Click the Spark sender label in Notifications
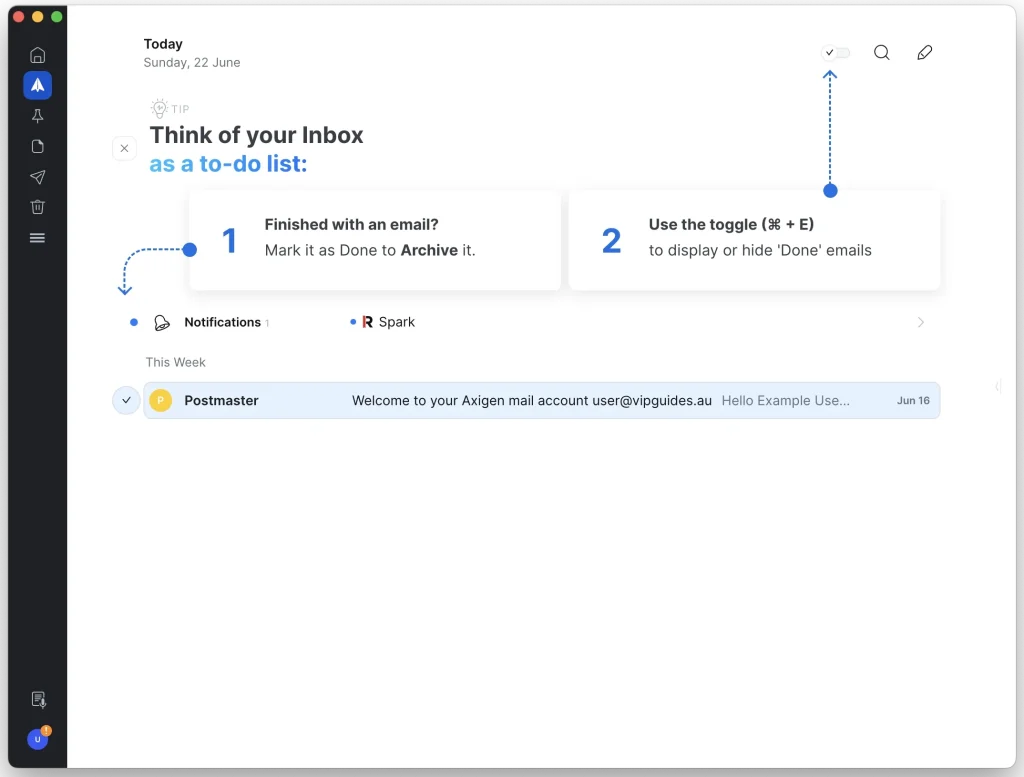 pyautogui.click(x=396, y=322)
